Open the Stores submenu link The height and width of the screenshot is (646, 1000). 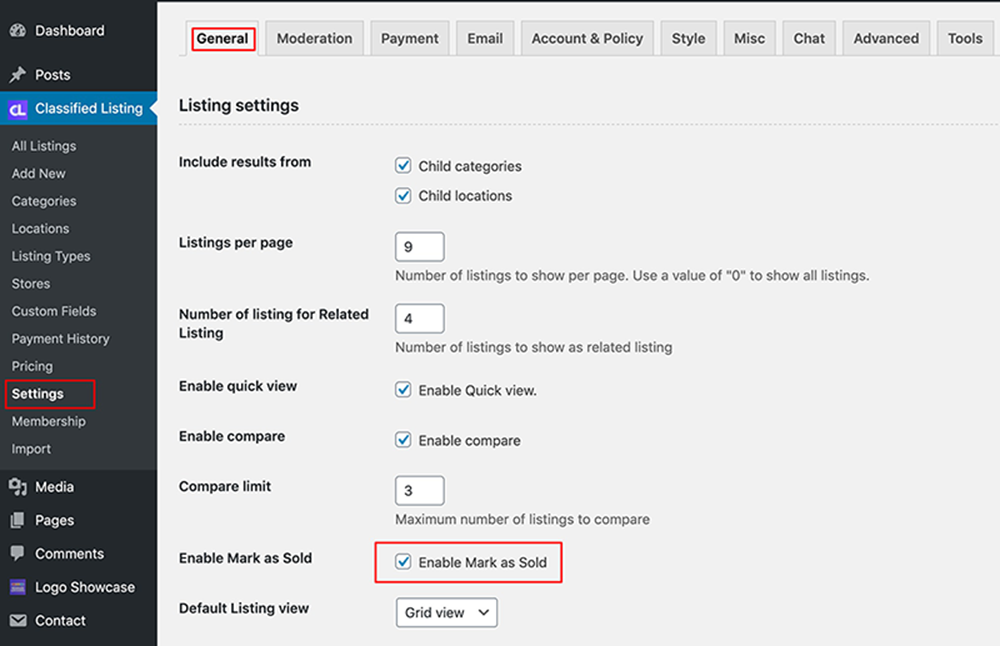pyautogui.click(x=31, y=283)
